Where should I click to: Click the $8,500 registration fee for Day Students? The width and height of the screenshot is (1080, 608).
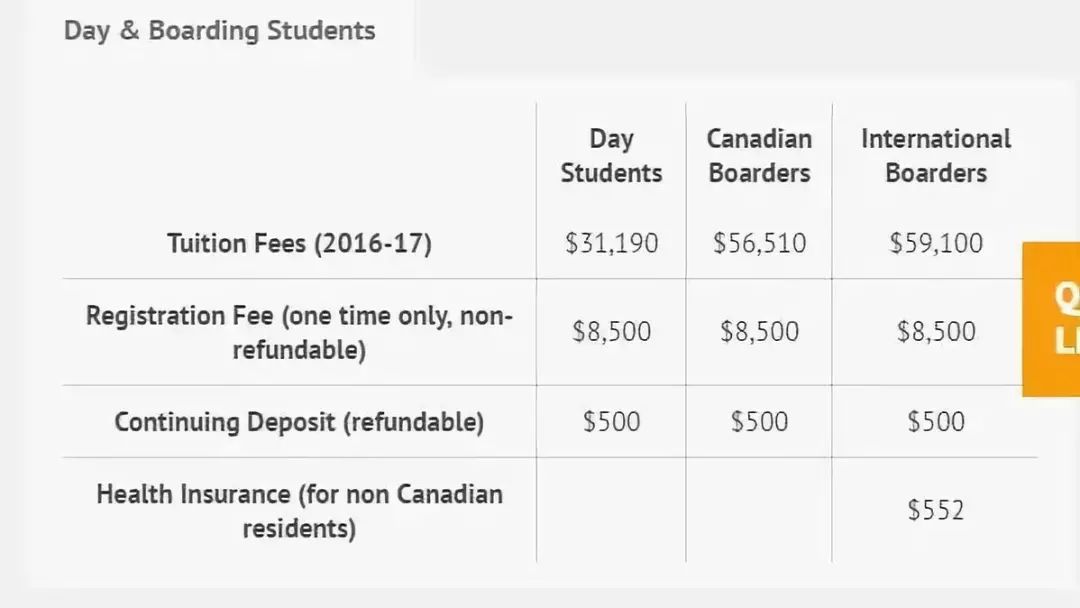click(611, 332)
